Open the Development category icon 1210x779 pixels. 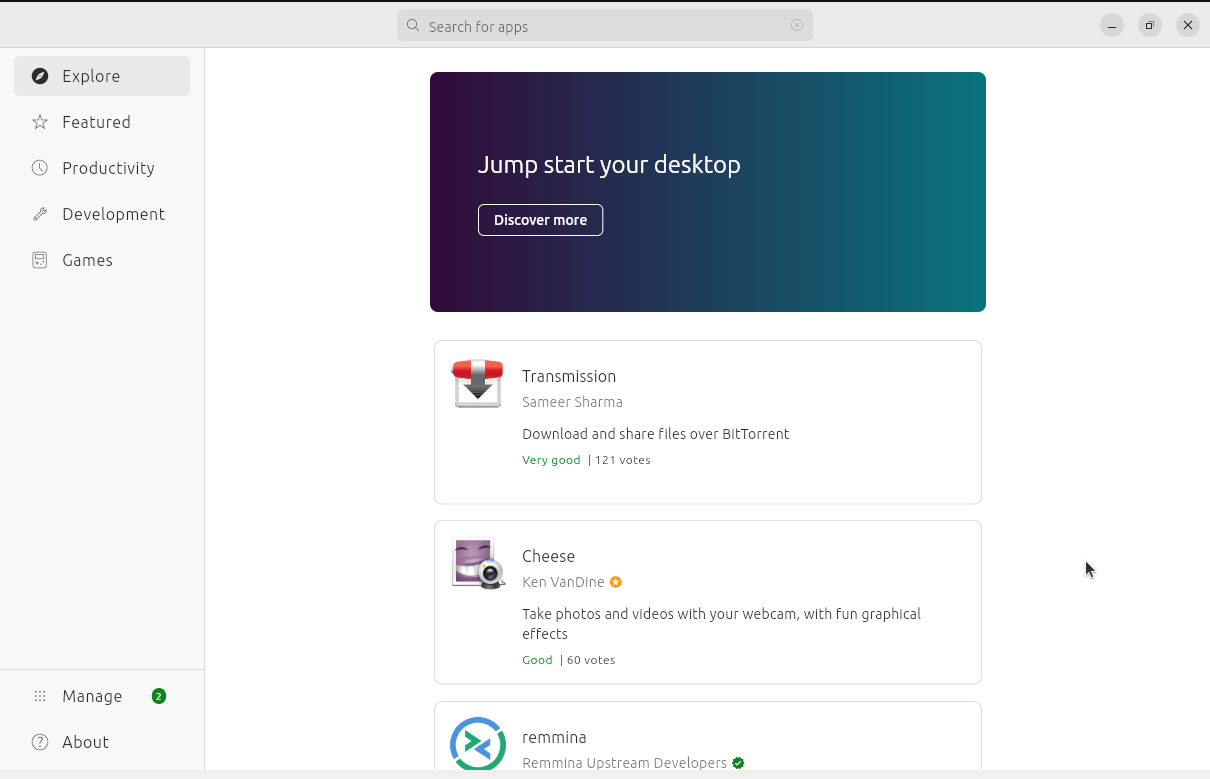(40, 214)
